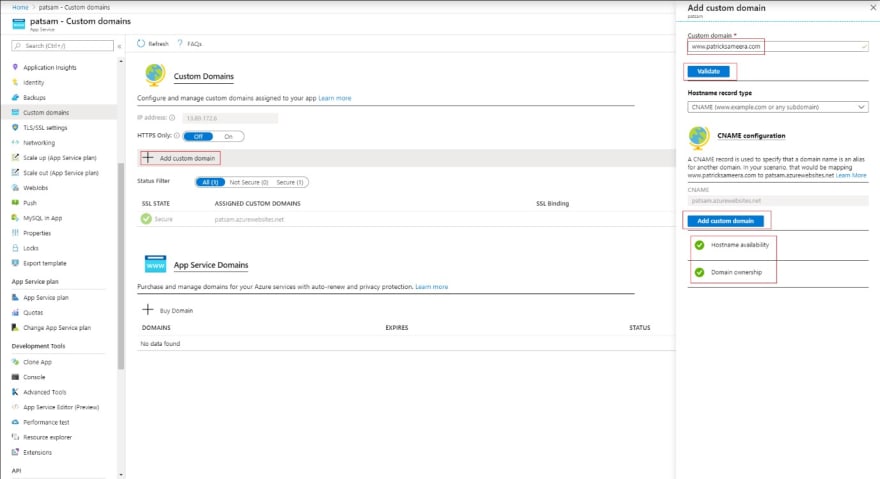Open Change App Service plan
880x479 pixels.
pos(57,328)
